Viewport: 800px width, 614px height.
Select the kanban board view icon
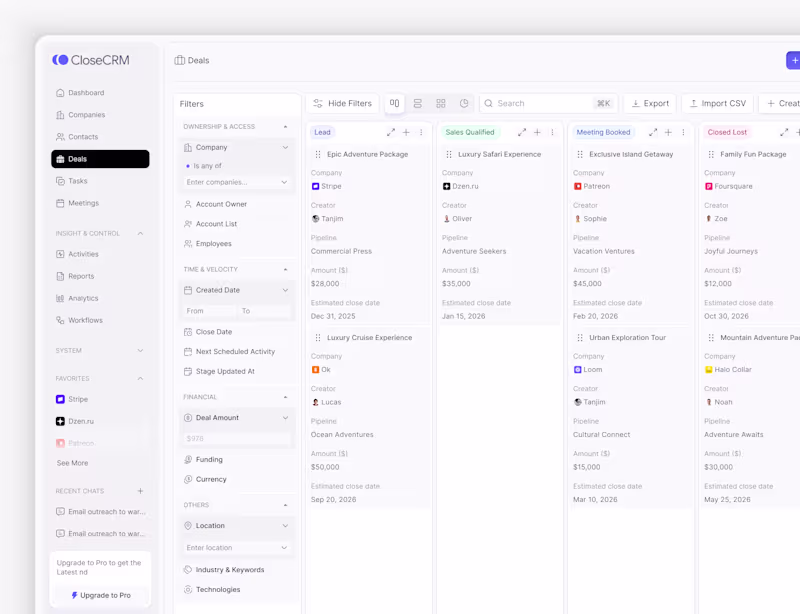(394, 103)
